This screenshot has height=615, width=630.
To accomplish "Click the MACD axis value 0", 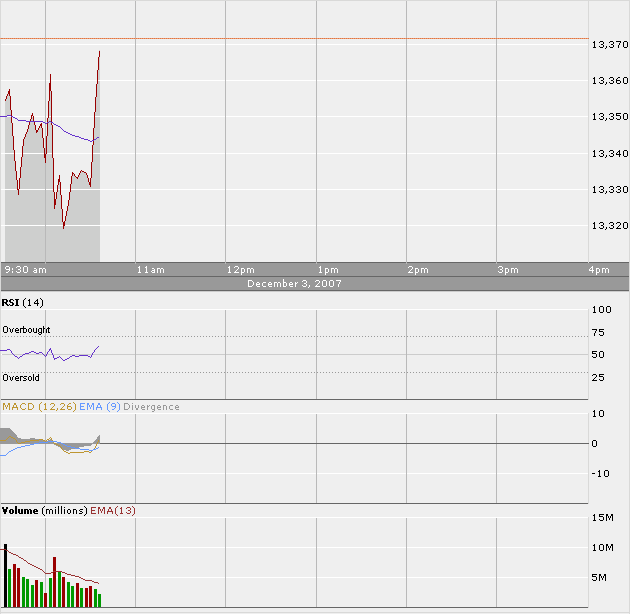I will coord(595,444).
